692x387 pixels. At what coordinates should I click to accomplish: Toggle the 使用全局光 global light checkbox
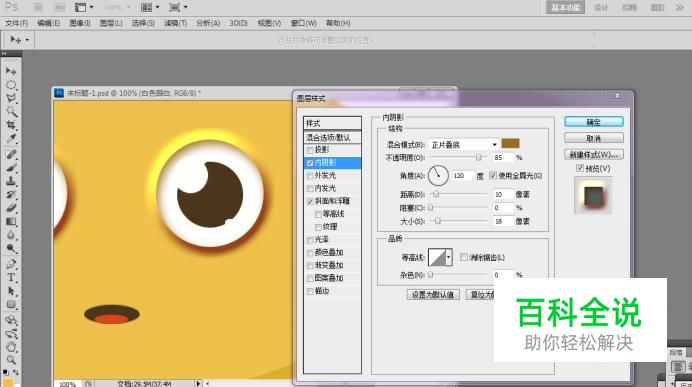click(x=493, y=175)
